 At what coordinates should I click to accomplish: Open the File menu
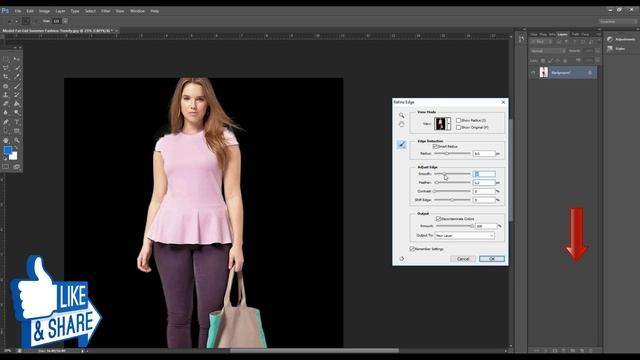(18, 11)
